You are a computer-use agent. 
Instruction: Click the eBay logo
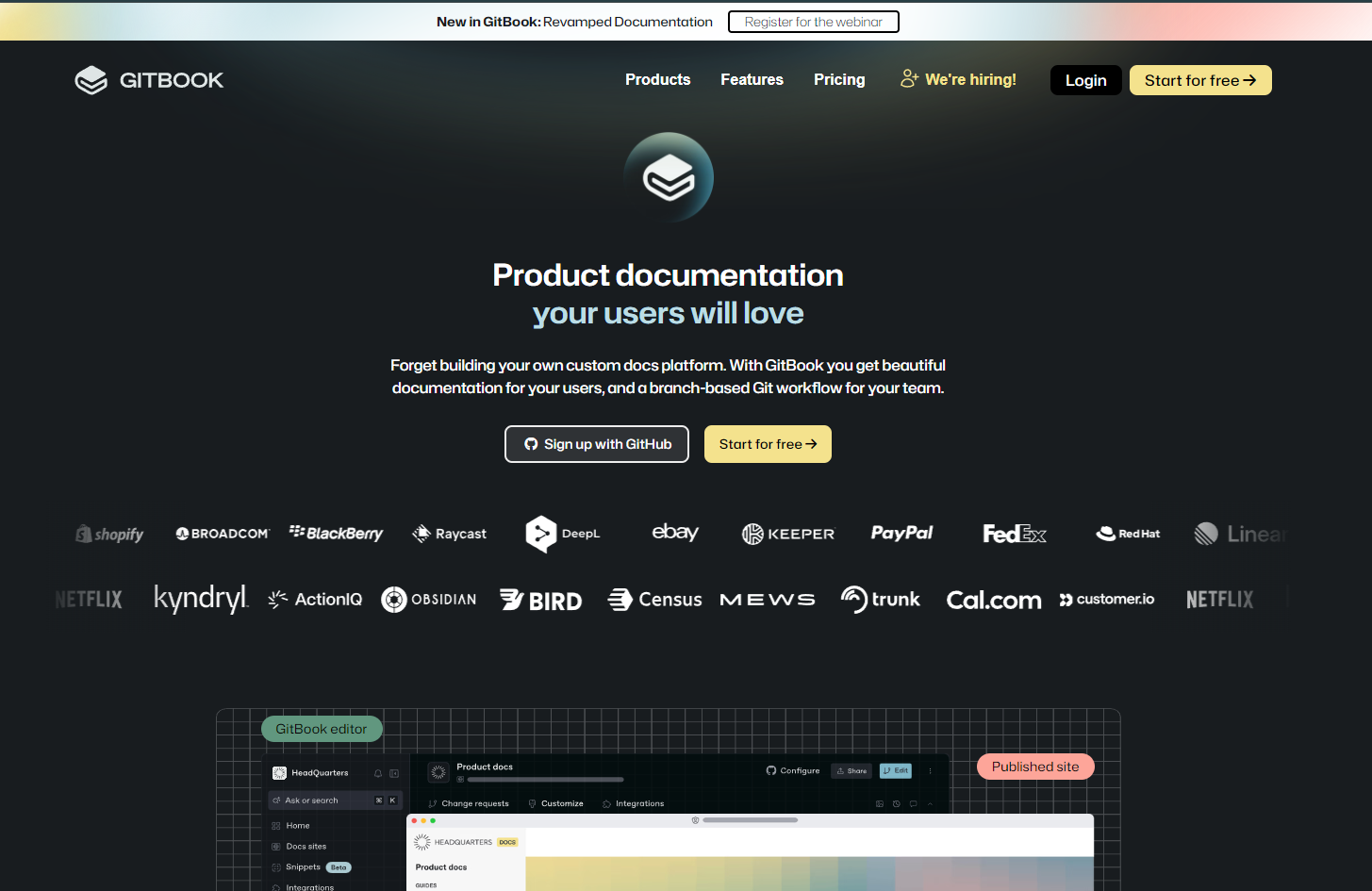(675, 533)
